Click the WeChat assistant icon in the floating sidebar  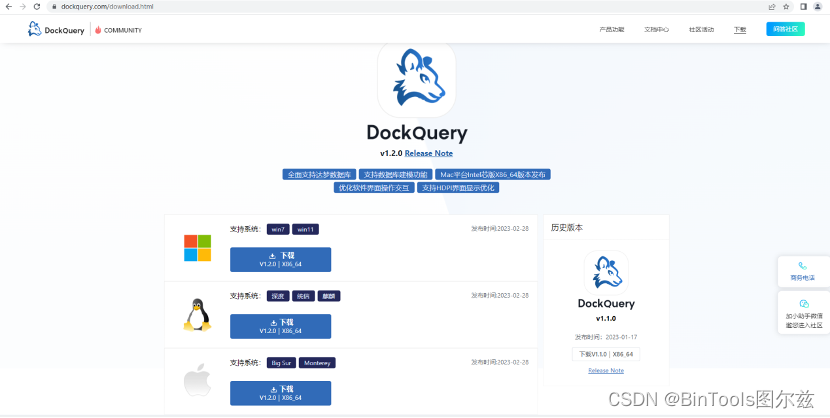[x=804, y=304]
